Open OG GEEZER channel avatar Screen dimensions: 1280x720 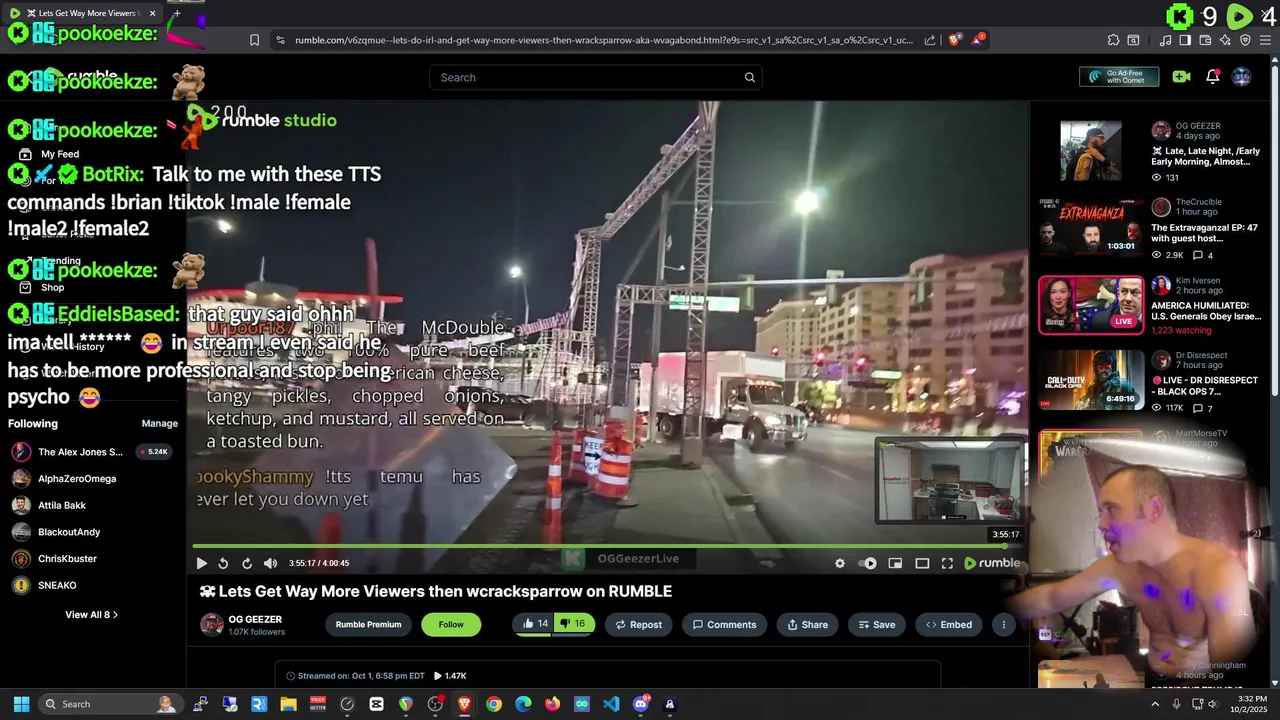pyautogui.click(x=212, y=625)
